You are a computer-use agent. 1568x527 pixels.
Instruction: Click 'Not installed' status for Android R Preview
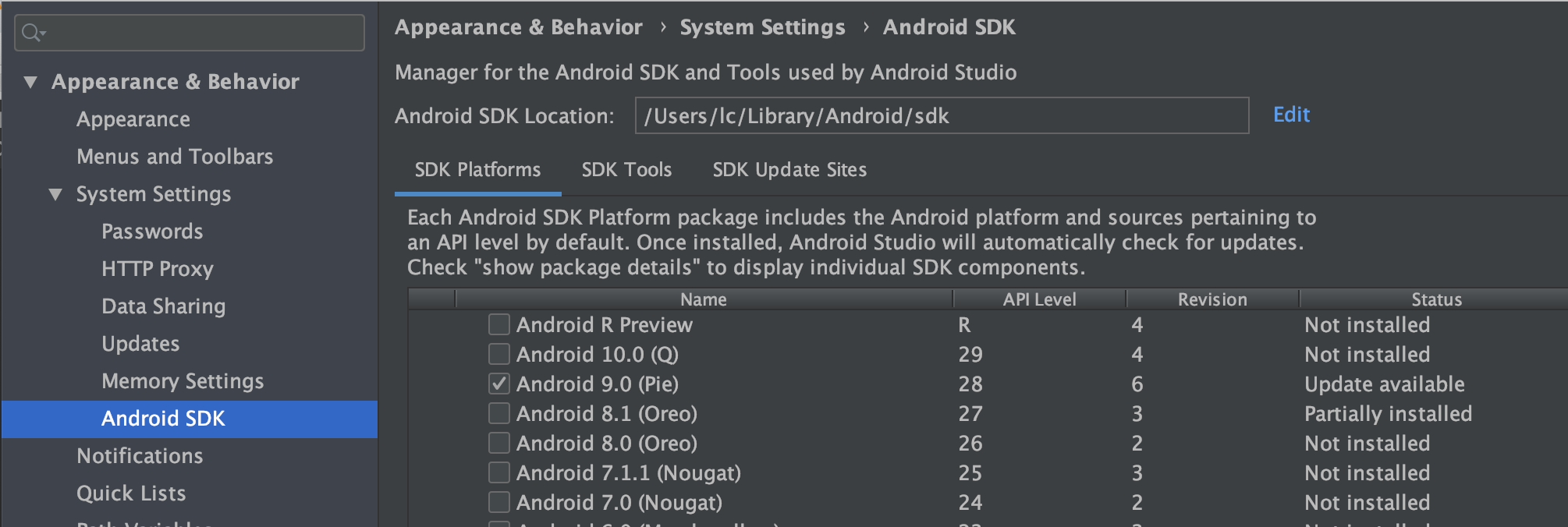click(x=1368, y=325)
